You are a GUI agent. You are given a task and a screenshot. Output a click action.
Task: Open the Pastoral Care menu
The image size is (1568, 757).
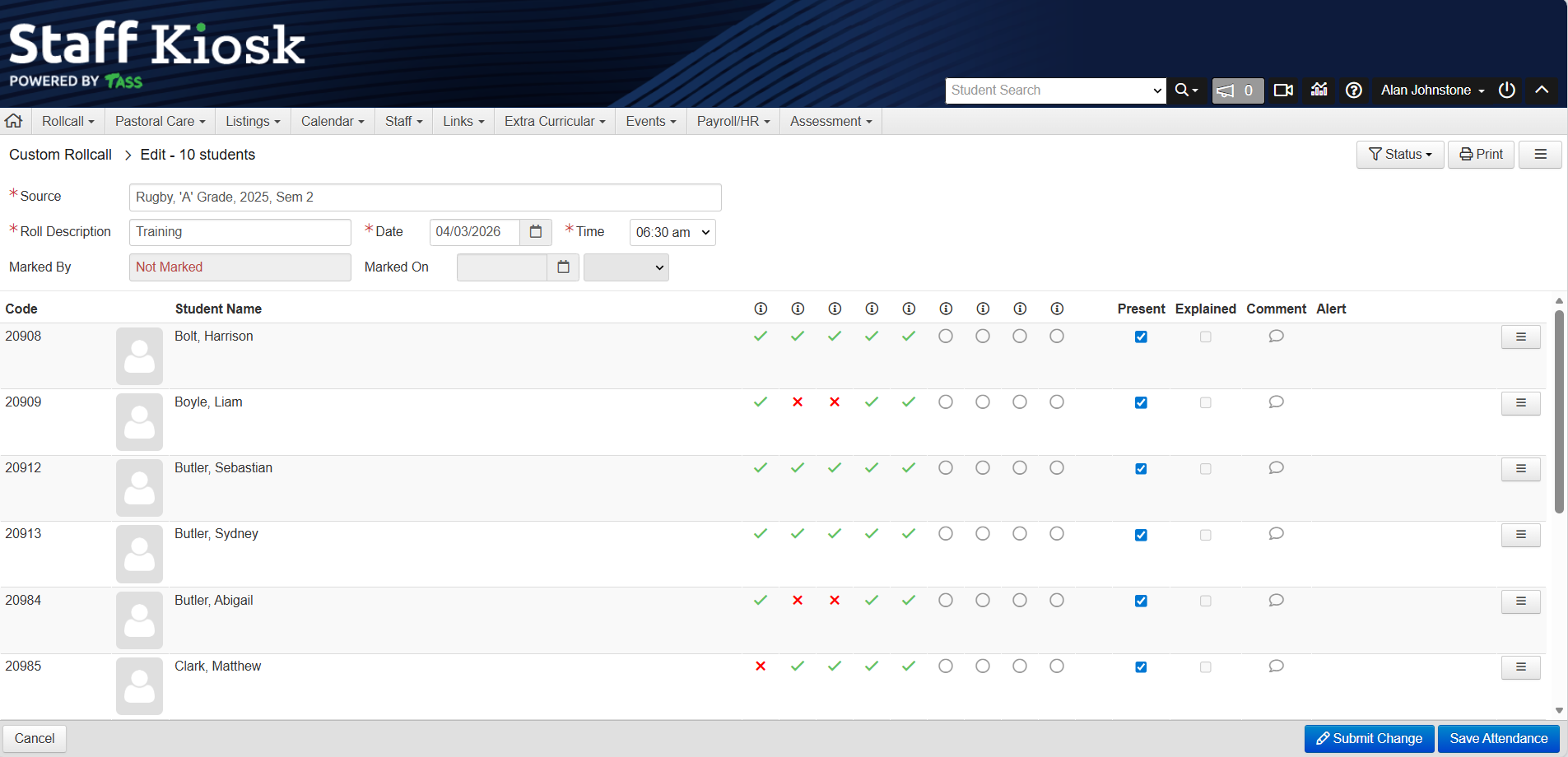pyautogui.click(x=160, y=121)
